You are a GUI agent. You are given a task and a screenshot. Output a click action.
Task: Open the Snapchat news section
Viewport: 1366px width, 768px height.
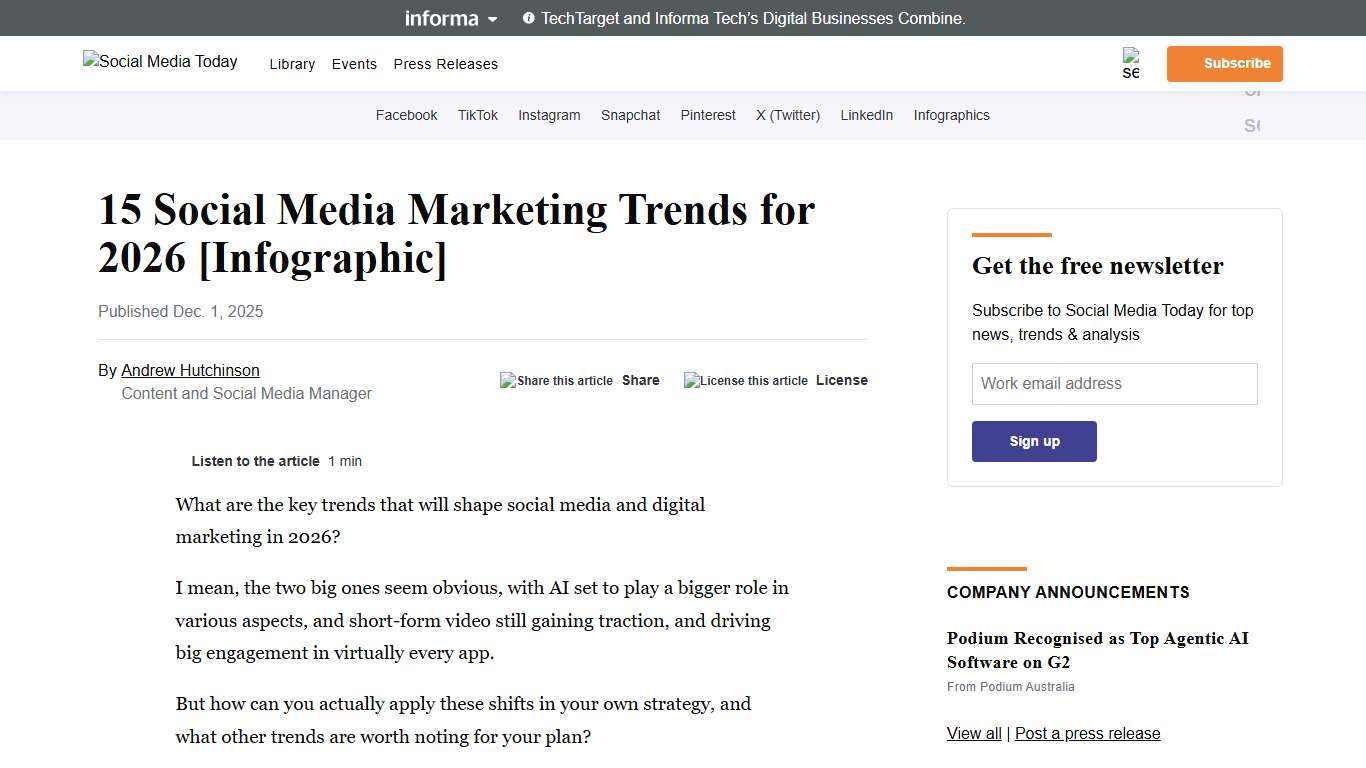pos(630,115)
